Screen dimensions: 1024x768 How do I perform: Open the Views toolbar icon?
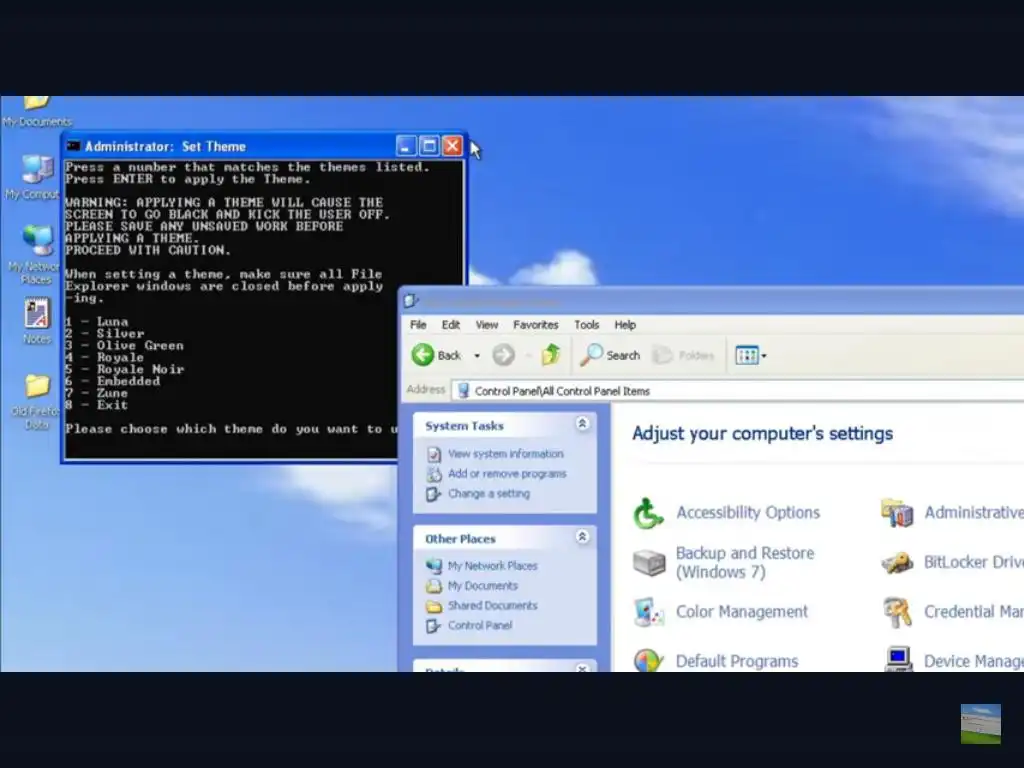(746, 355)
